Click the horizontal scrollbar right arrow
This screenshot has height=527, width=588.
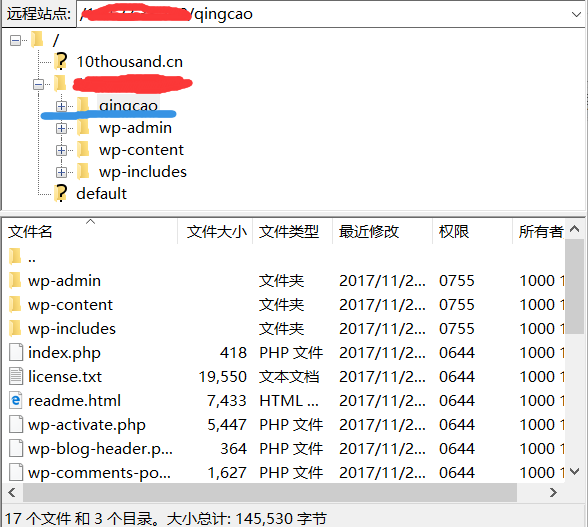pos(553,492)
